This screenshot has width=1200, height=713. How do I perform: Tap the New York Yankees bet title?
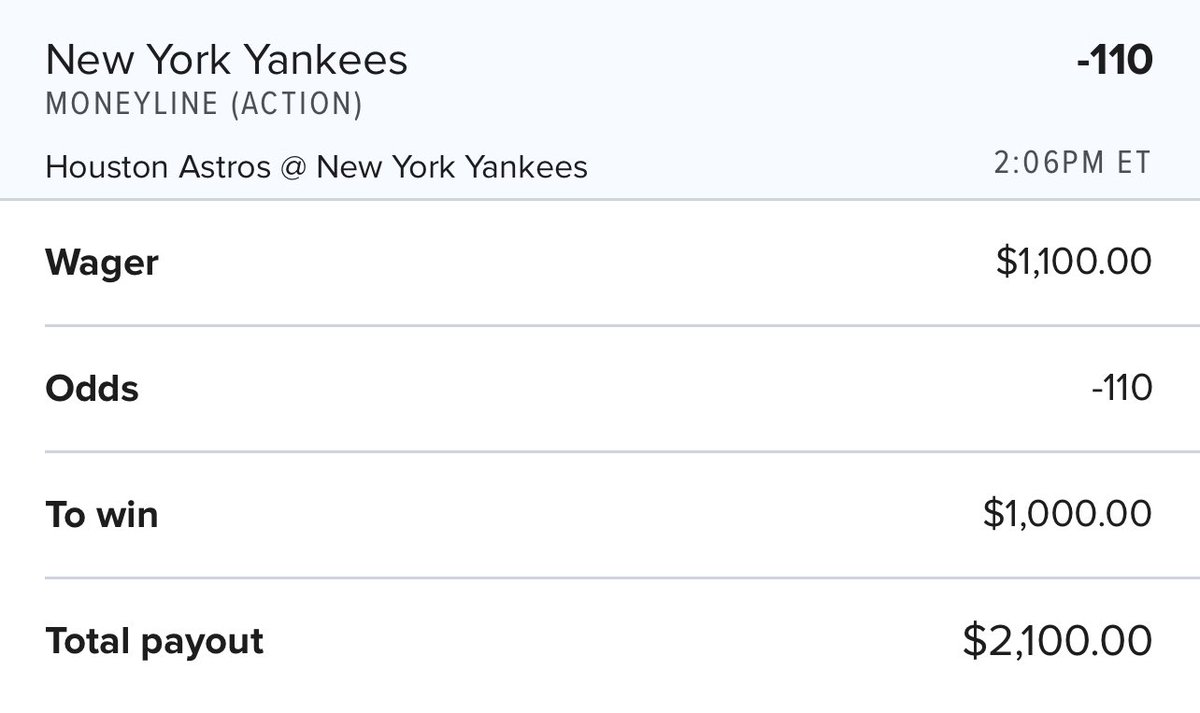tap(226, 60)
